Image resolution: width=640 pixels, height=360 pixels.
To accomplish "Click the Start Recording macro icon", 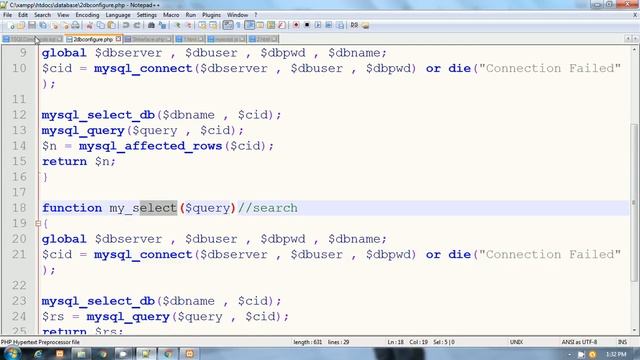I will click(x=296, y=25).
